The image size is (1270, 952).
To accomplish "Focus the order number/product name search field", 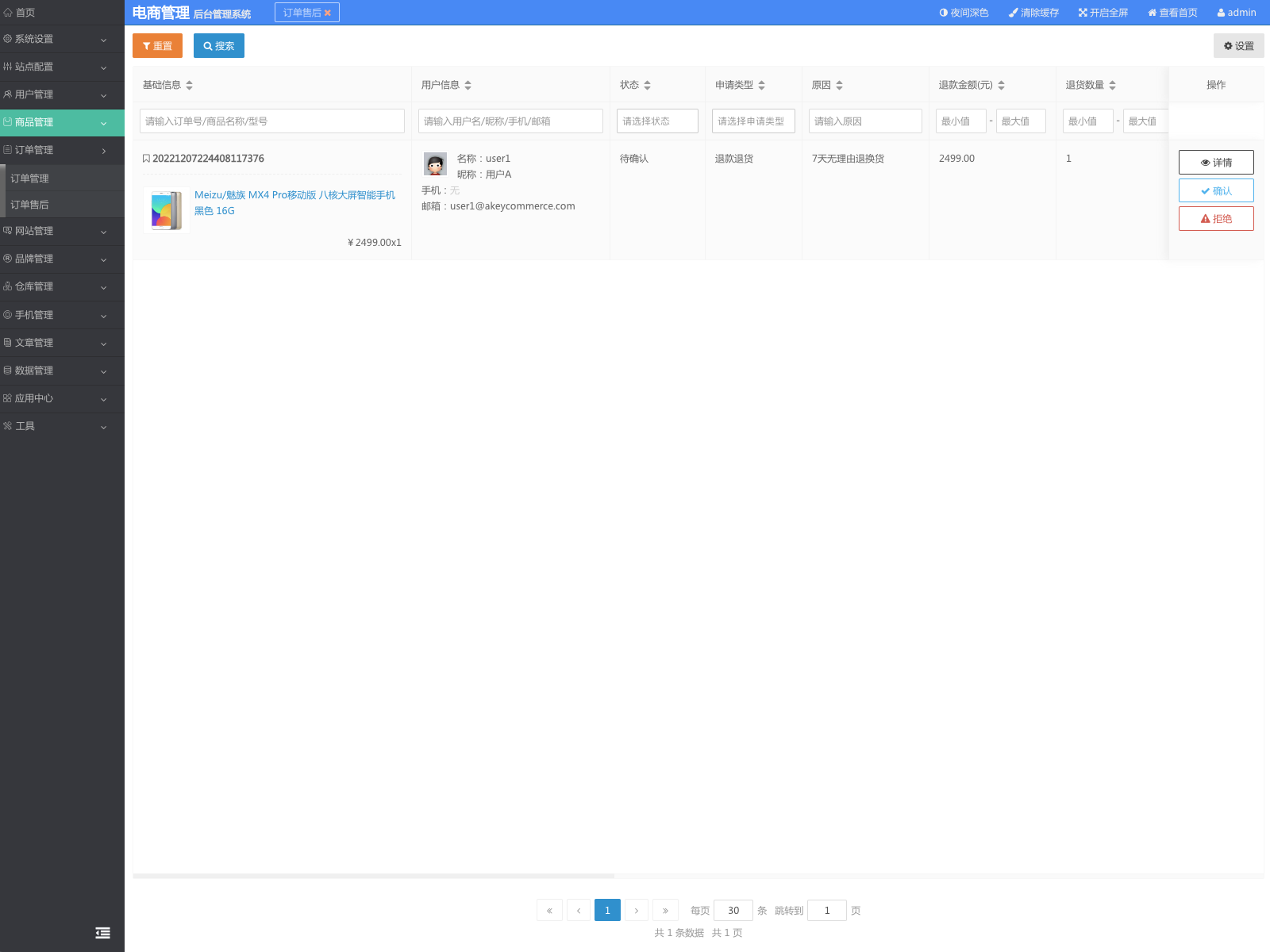I will pos(272,121).
